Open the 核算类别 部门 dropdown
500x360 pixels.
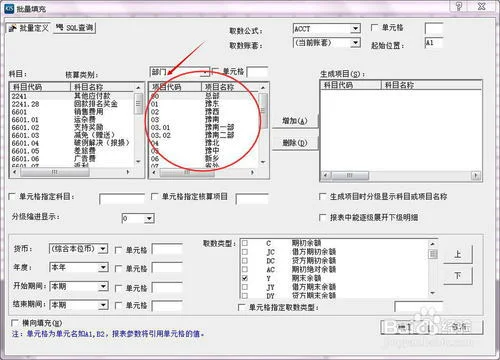pyautogui.click(x=205, y=72)
